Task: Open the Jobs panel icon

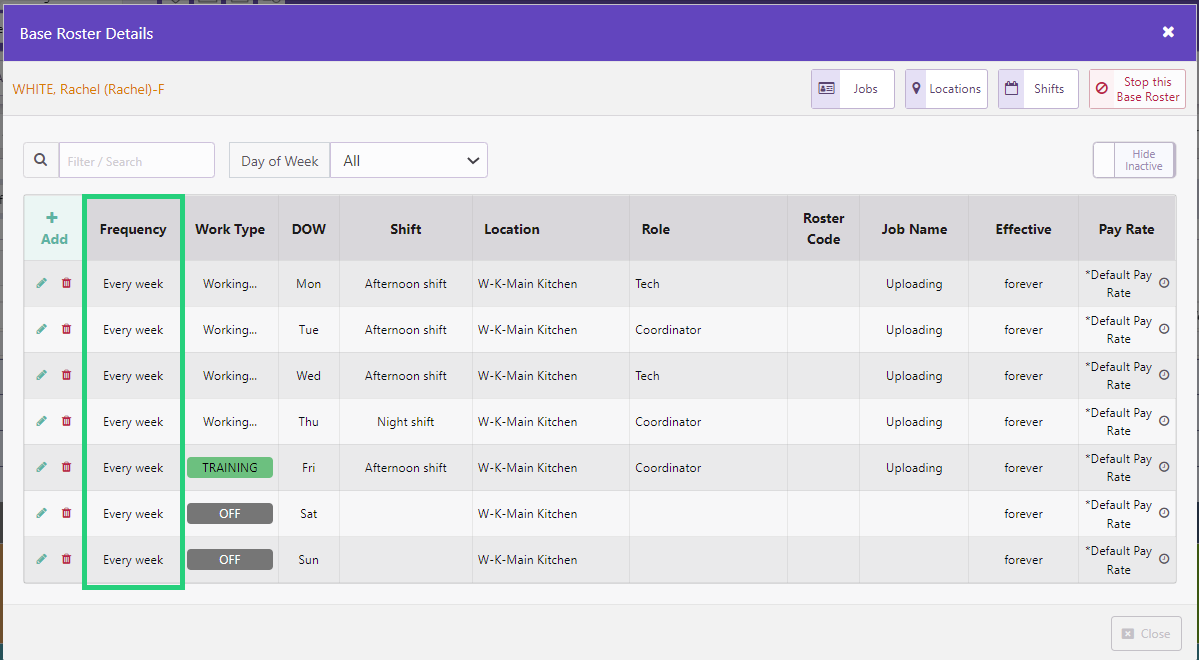Action: [827, 88]
